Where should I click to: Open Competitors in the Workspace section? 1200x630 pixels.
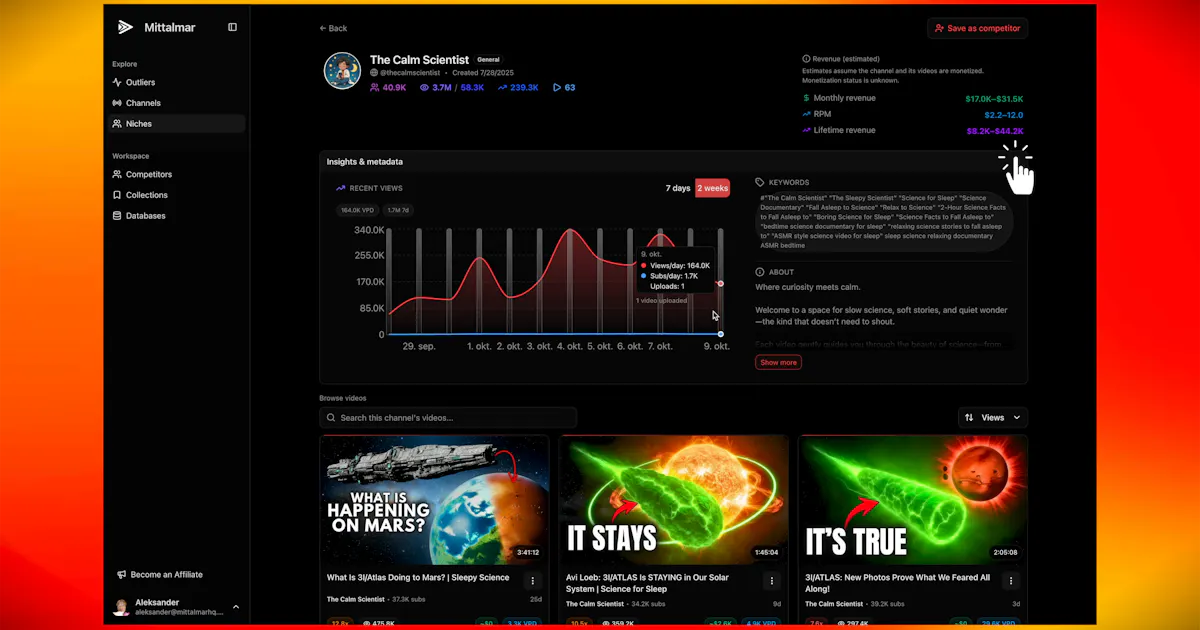[x=176, y=174]
